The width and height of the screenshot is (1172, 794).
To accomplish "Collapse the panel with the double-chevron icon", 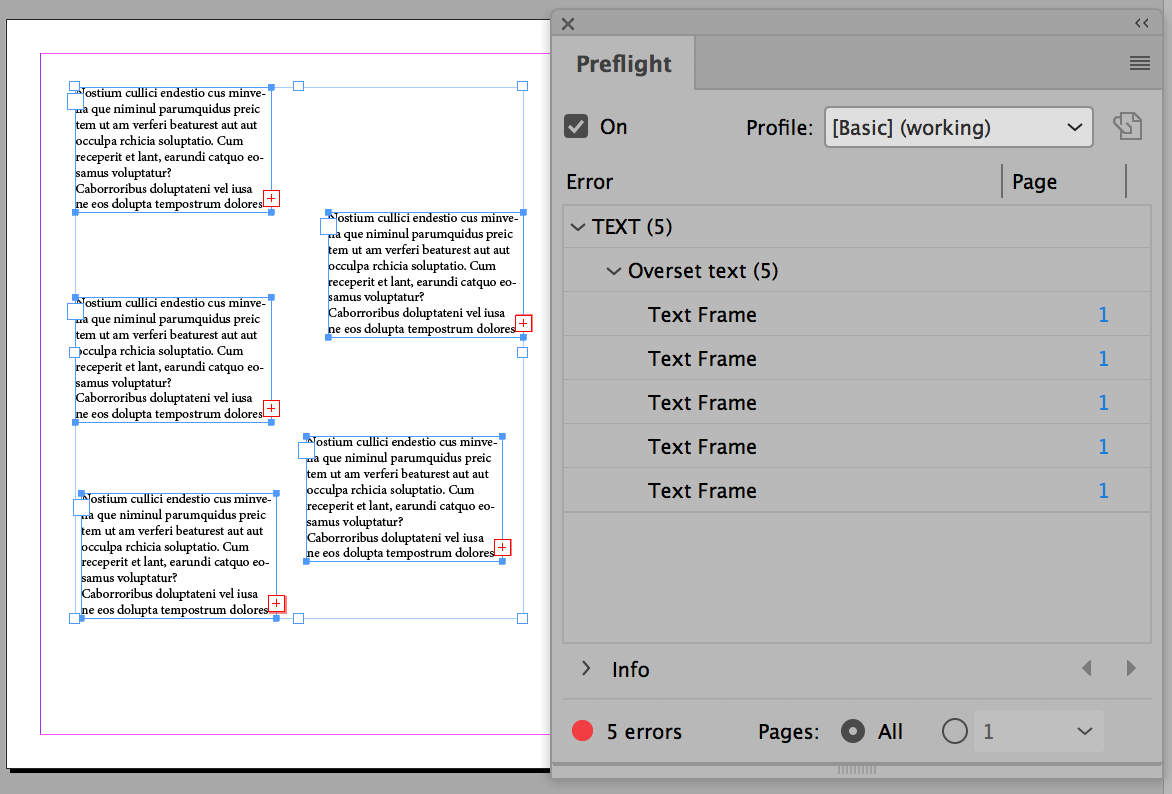I will click(1141, 23).
